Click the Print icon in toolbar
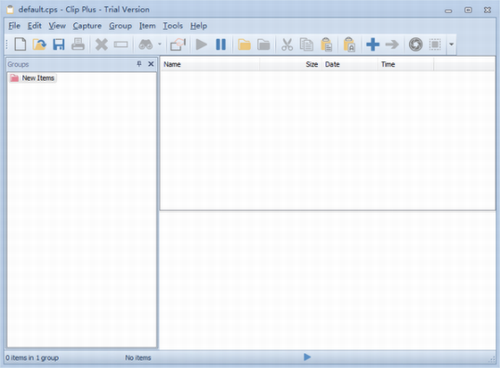This screenshot has height=368, width=500. [78, 44]
